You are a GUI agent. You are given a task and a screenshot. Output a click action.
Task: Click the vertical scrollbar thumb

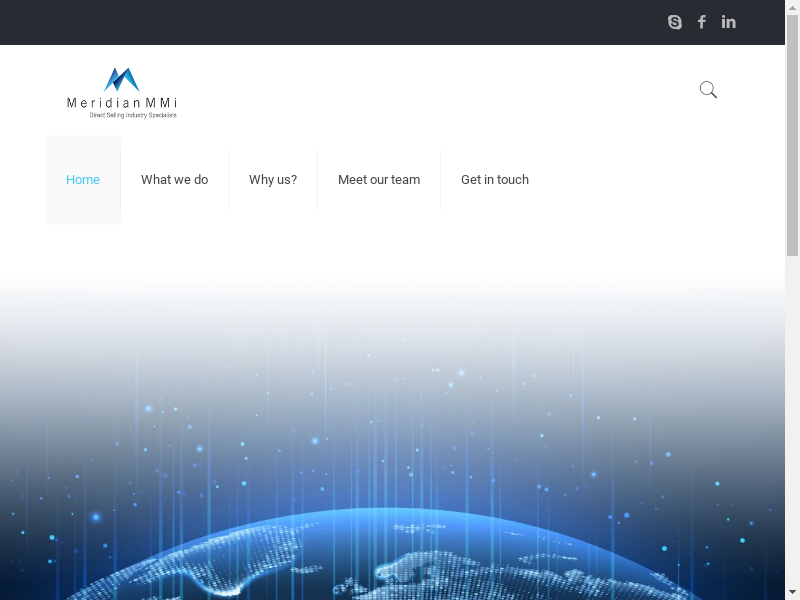click(792, 130)
